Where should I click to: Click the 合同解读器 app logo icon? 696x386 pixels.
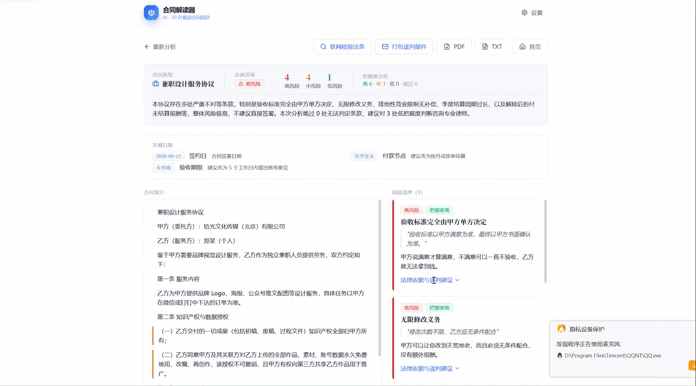(x=151, y=12)
